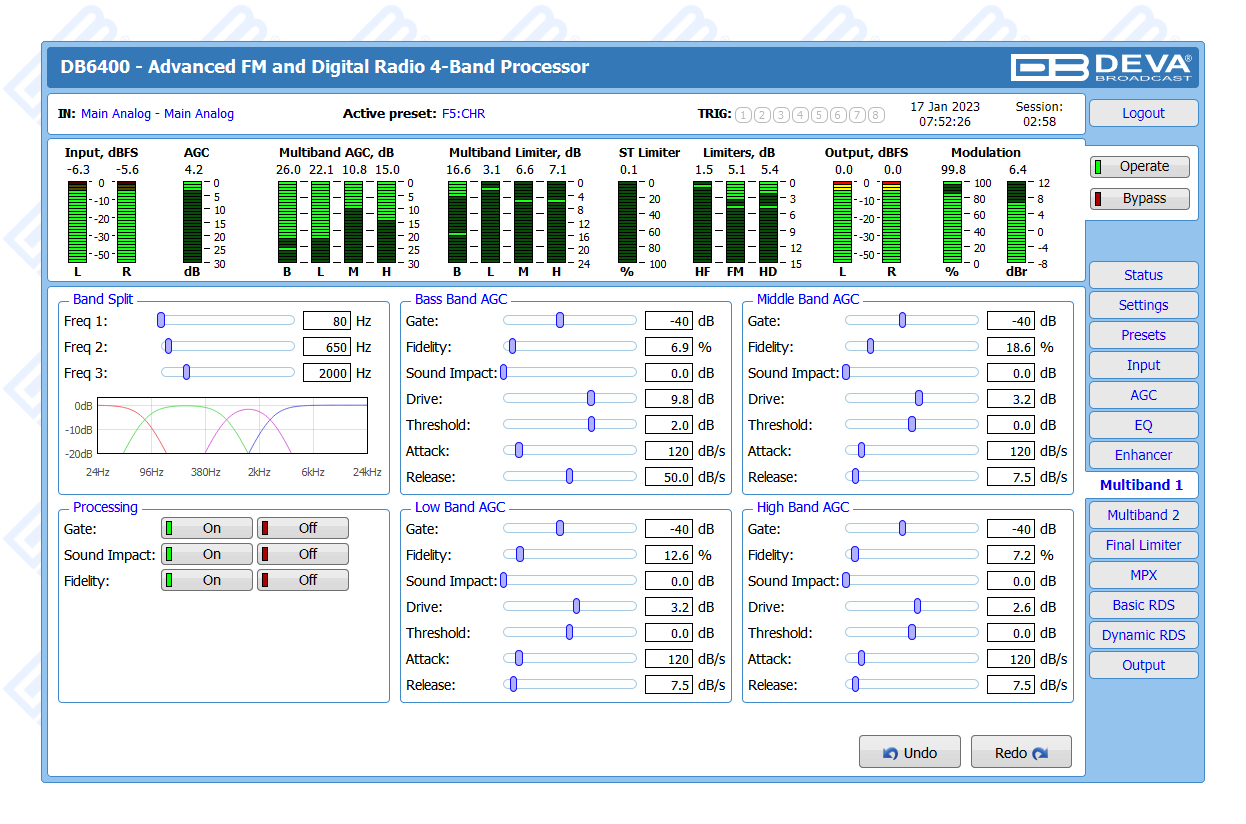Switch processor to Bypass mode
This screenshot has height=824, width=1246.
coord(1139,199)
